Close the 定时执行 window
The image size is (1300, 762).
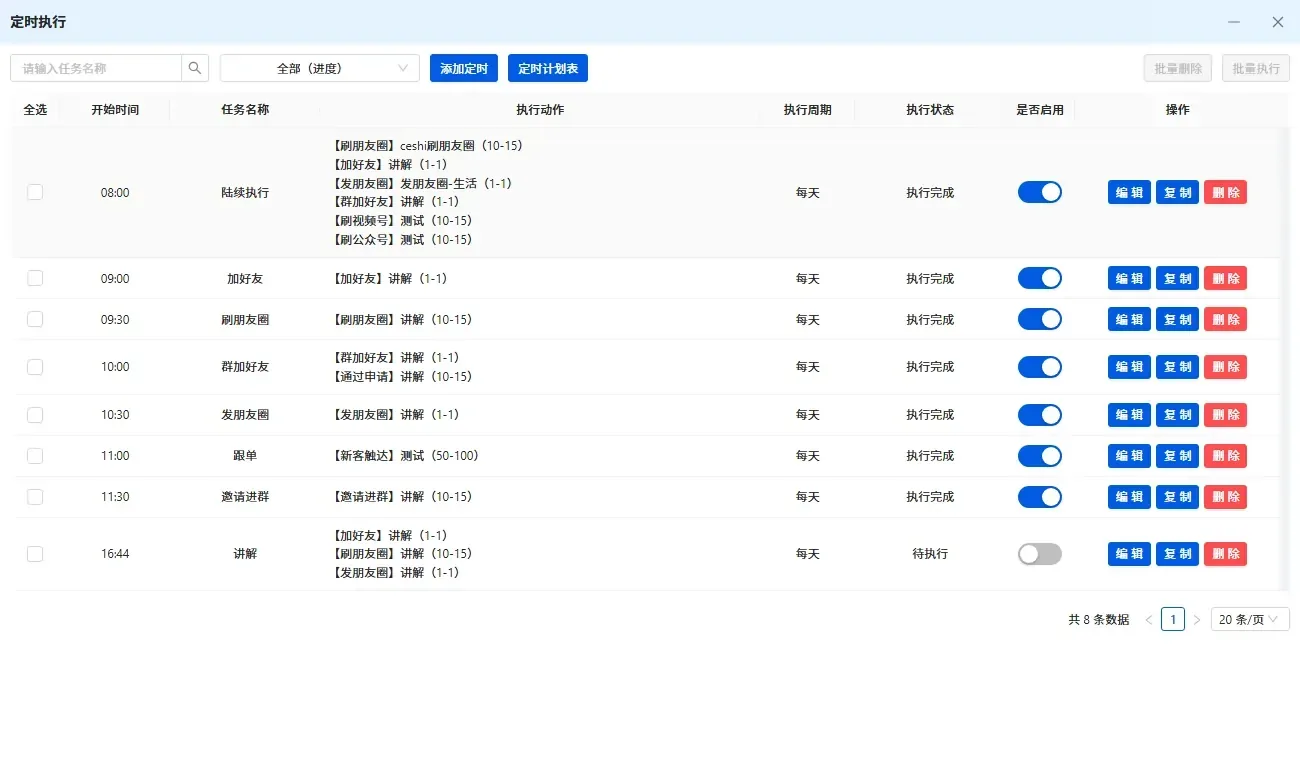point(1278,22)
